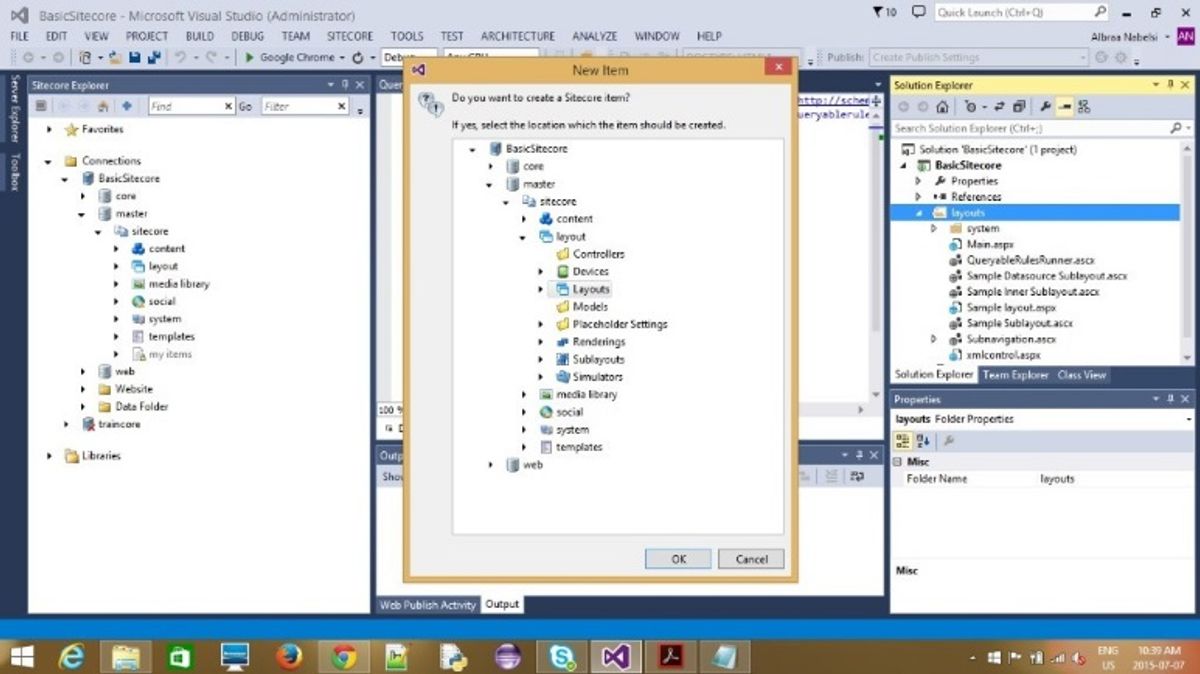Screen dimensions: 1200x674
Task: Click the Save disk icon in main toolbar
Action: [x=134, y=58]
